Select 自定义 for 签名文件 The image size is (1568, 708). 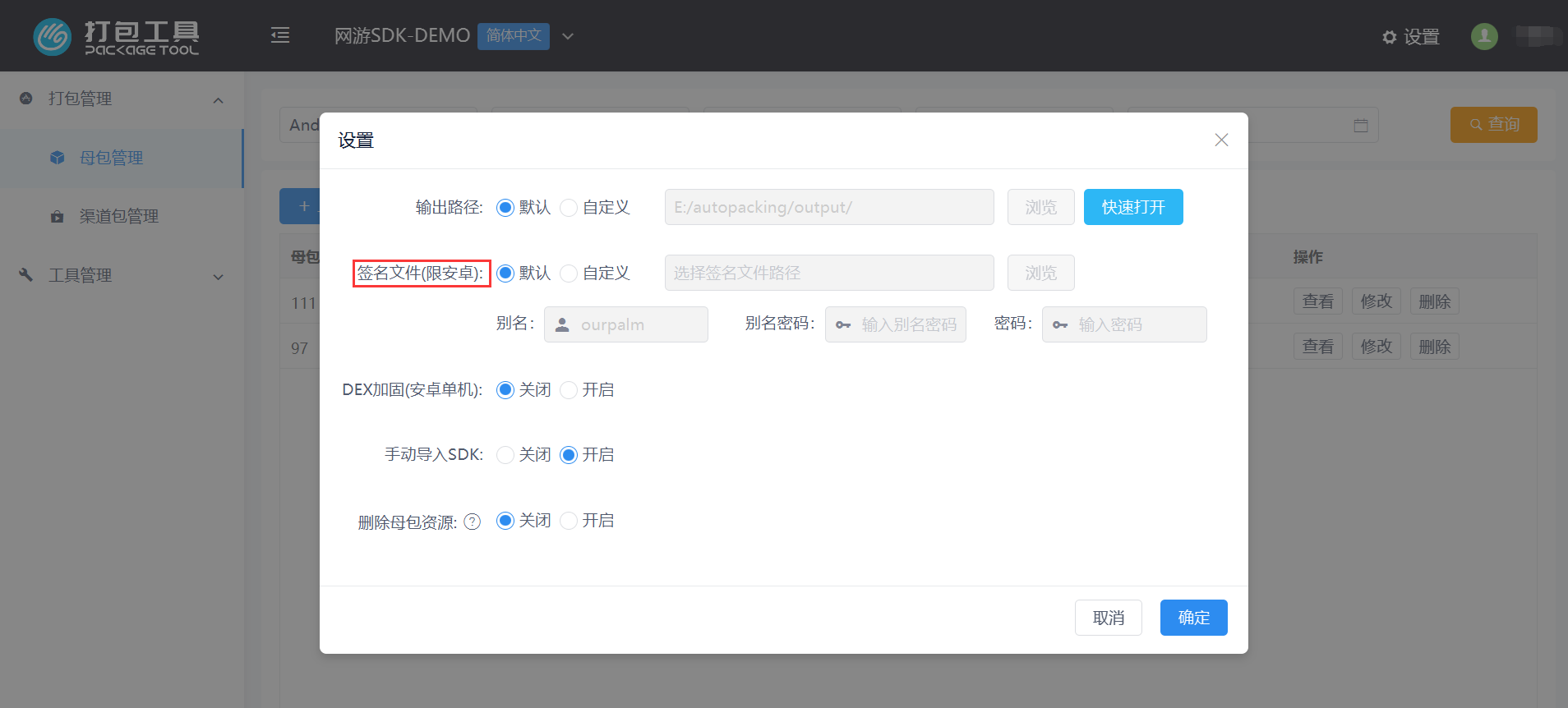(x=569, y=274)
